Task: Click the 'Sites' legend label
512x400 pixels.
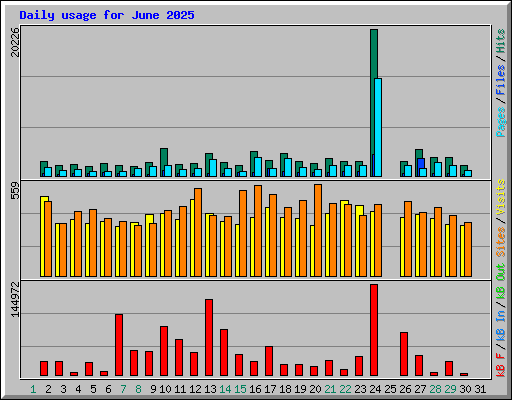Action: pyautogui.click(x=501, y=242)
